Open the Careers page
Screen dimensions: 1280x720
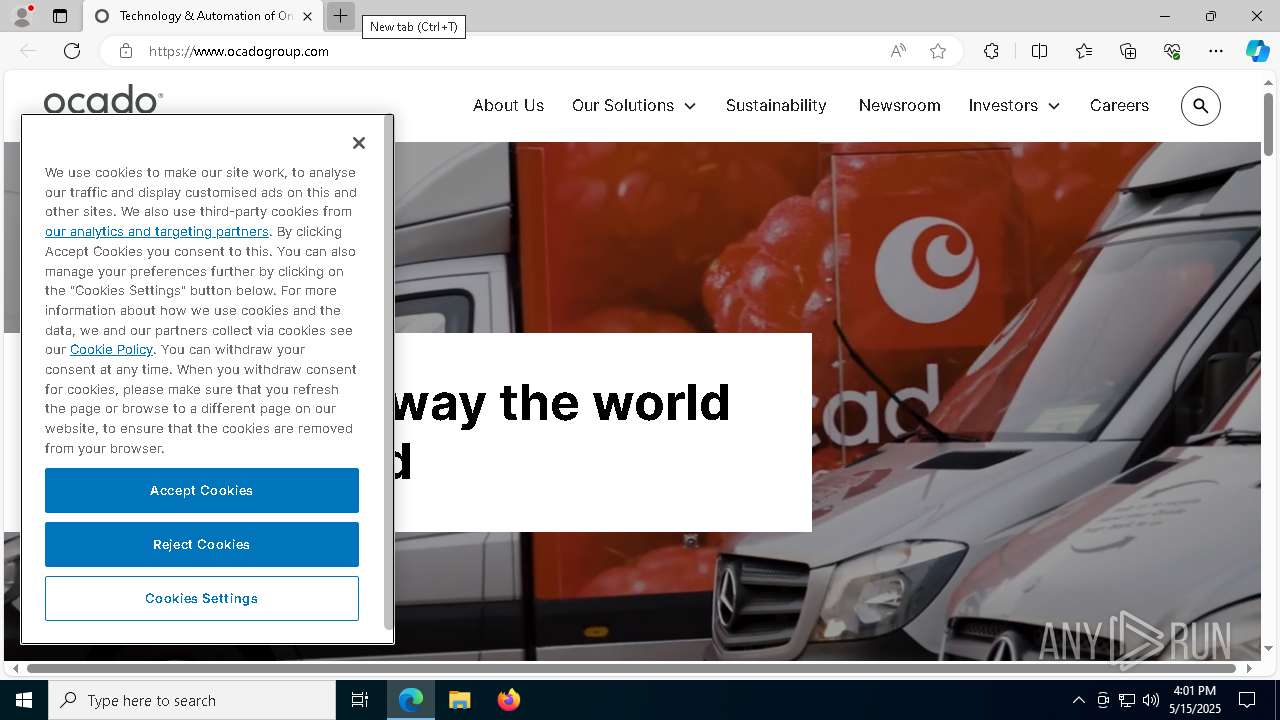(1119, 105)
